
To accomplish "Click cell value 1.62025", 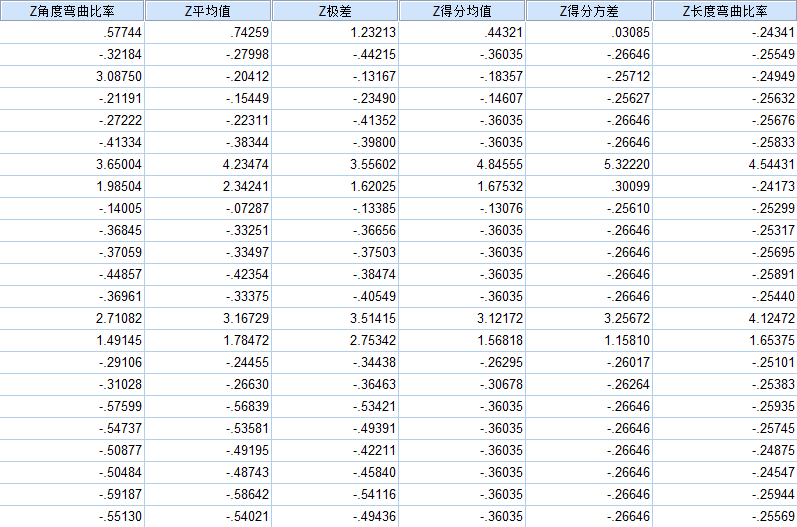I will pos(373,187).
